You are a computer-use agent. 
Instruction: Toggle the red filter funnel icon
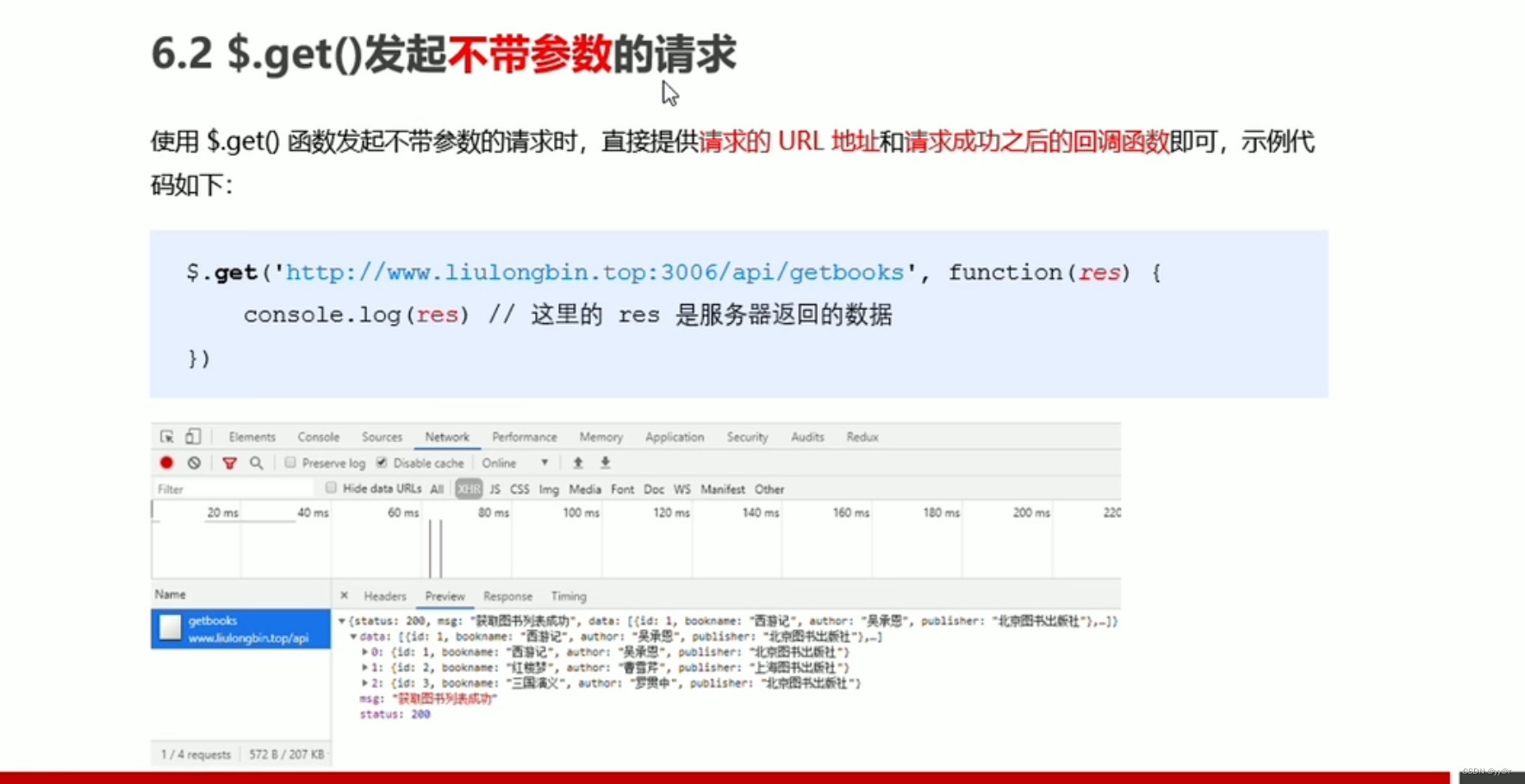pyautogui.click(x=229, y=464)
